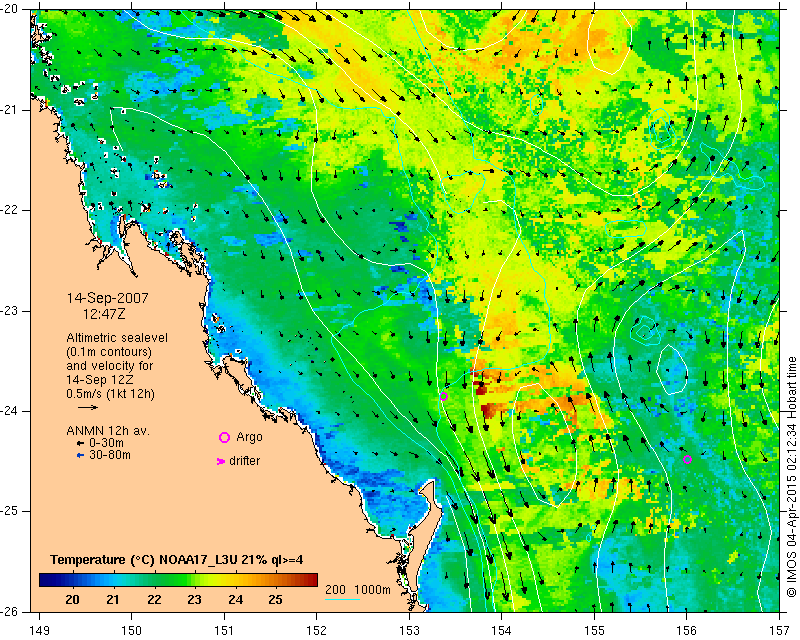Click the time text '12:47Z'
Viewport: 800px width, 640px height.
[x=104, y=314]
